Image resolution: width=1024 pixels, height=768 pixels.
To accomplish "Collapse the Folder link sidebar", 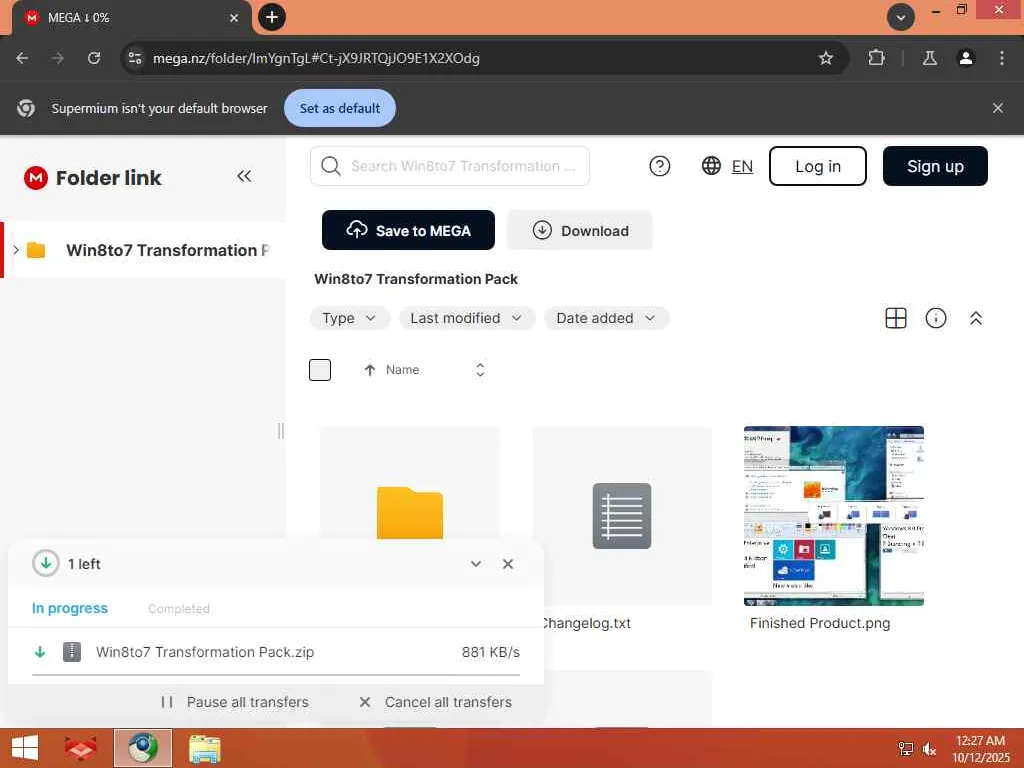I will [244, 176].
